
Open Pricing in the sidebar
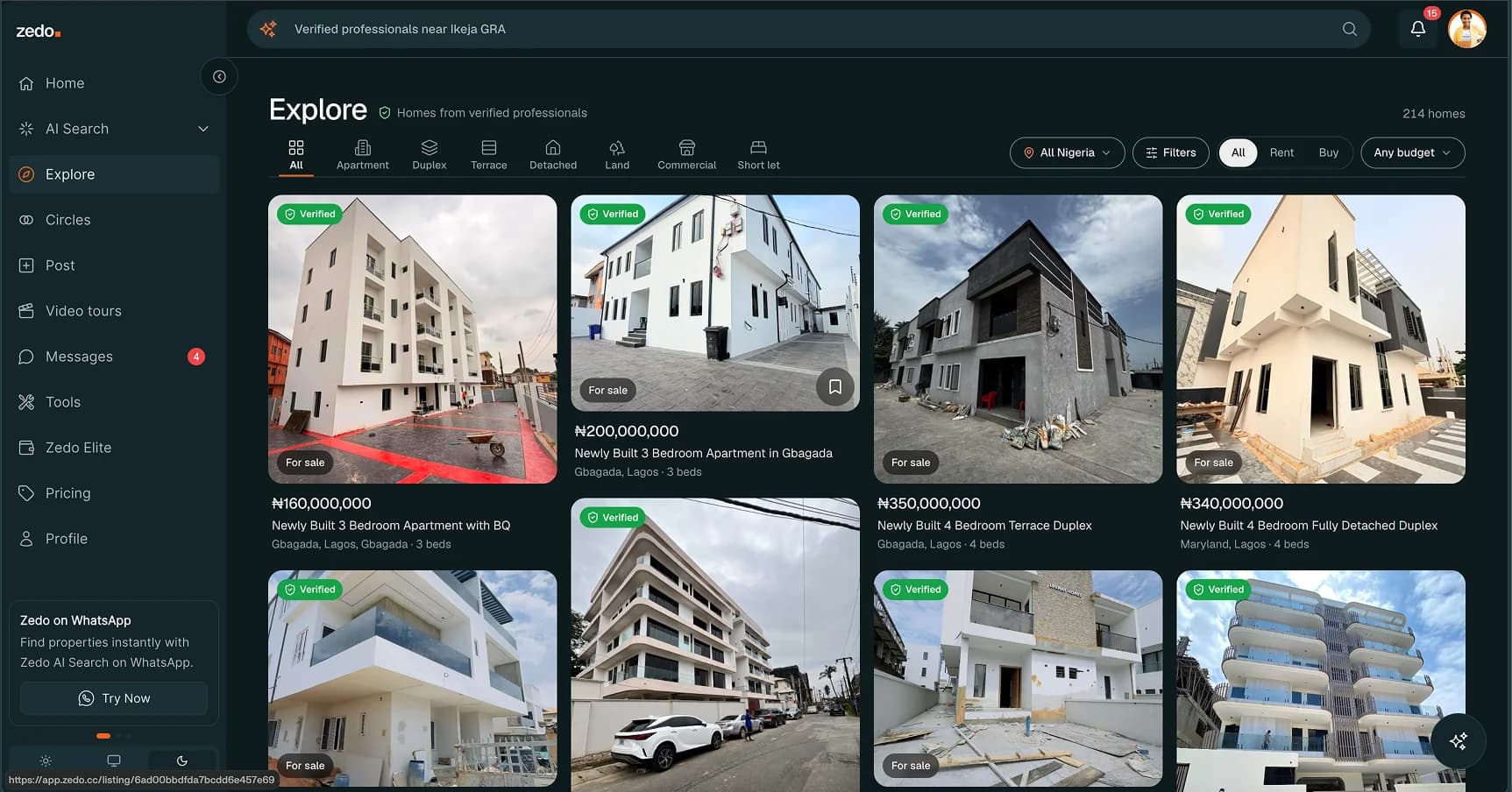coord(114,493)
